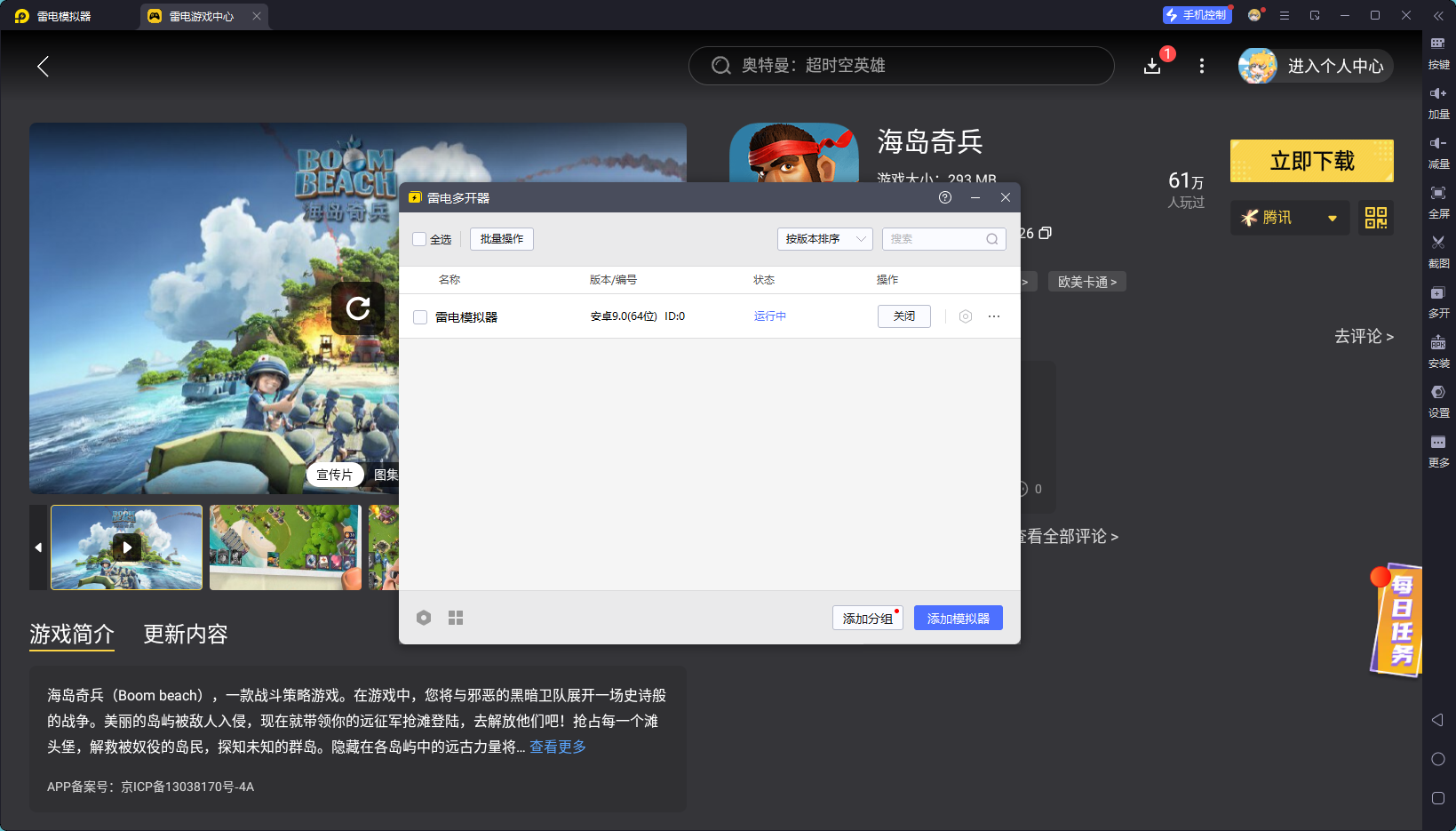Tap Android home circle in sidebar
Screen dimensions: 1456x831
point(1438,759)
